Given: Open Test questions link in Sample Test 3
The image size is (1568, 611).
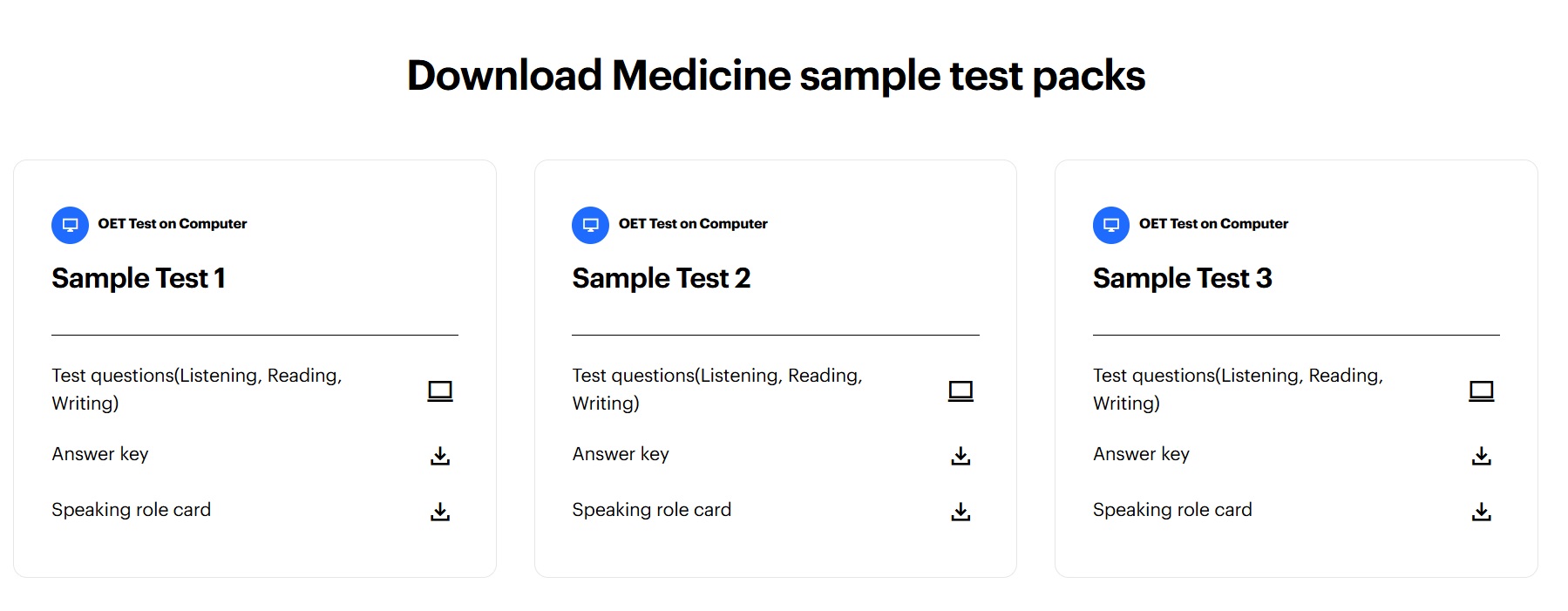Looking at the screenshot, I should click(x=1239, y=389).
